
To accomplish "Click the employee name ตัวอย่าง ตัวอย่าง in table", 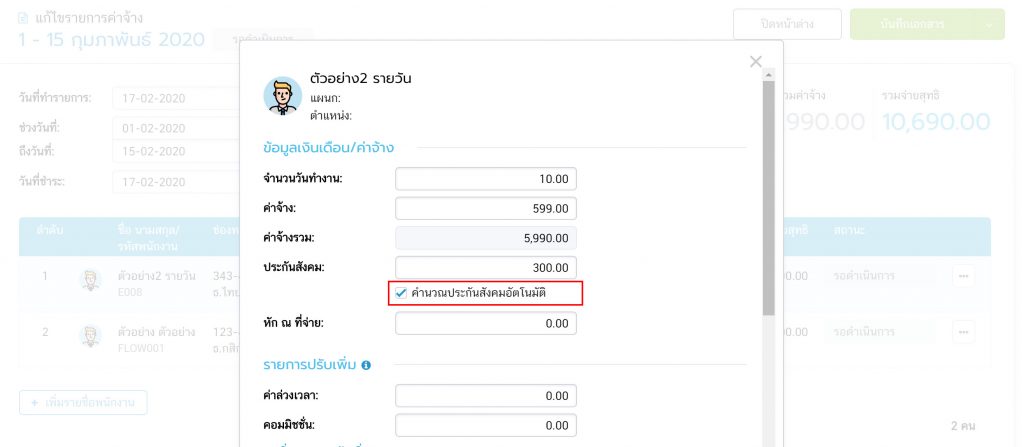I will click(x=157, y=331).
